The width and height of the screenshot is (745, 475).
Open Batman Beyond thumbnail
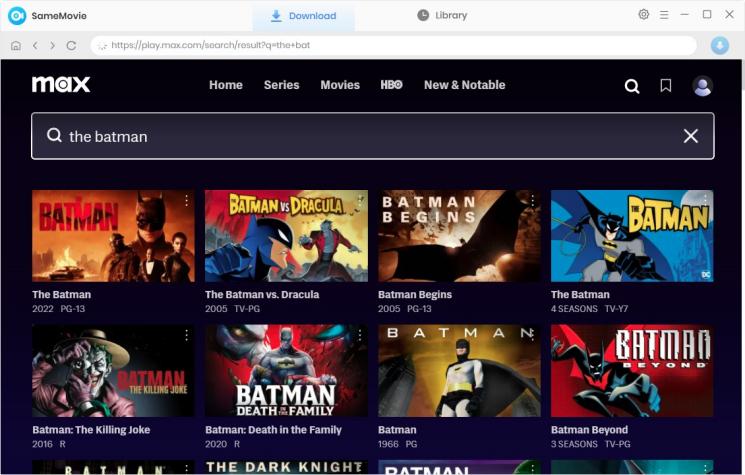pos(632,370)
